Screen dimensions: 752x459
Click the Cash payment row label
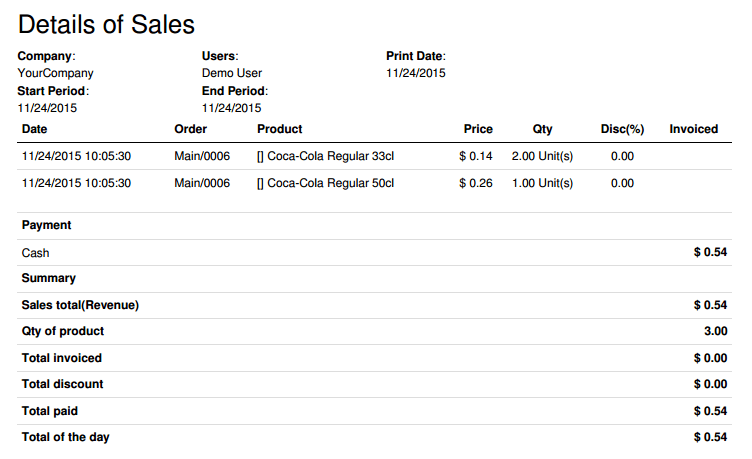click(x=36, y=253)
